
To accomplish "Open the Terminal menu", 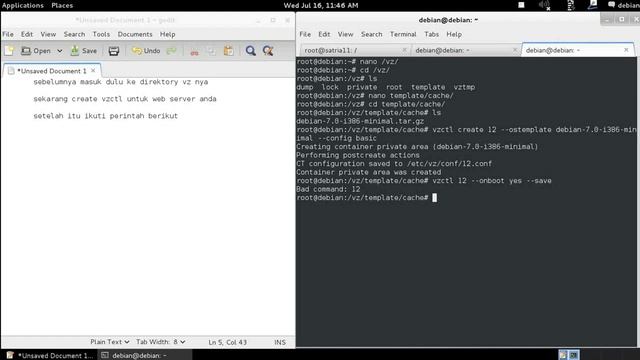I will pos(403,34).
